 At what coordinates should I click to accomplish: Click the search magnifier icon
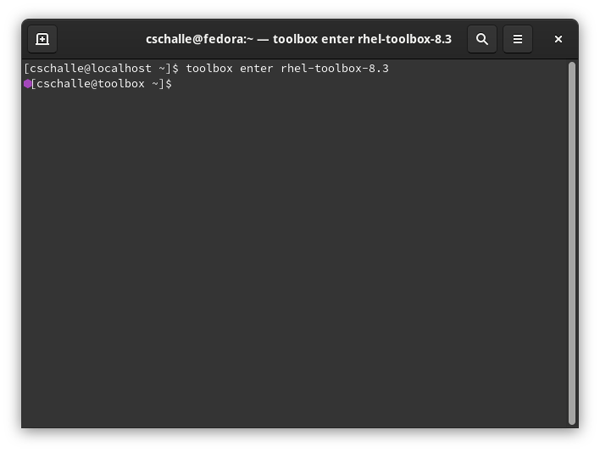[x=482, y=39]
